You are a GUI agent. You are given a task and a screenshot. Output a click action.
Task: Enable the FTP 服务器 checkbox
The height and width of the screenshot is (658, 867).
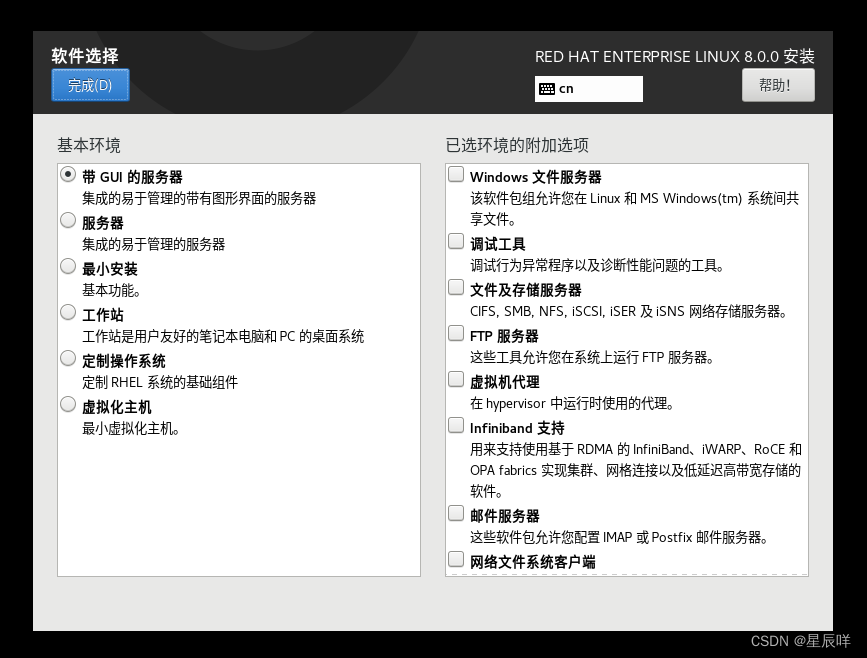[x=456, y=333]
